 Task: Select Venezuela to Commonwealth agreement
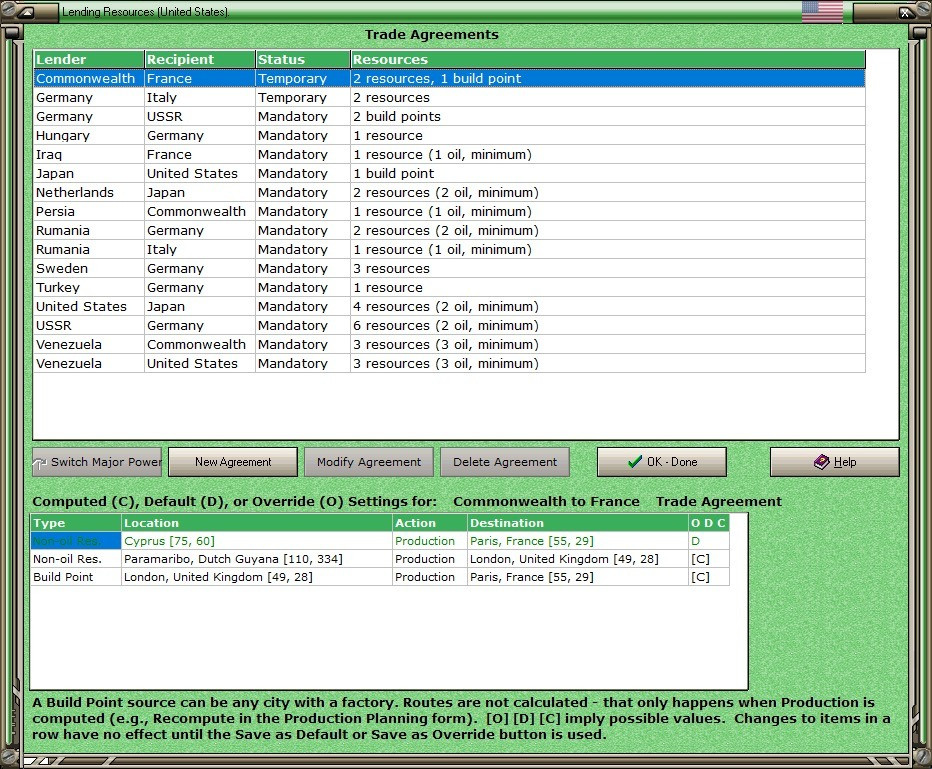[449, 345]
